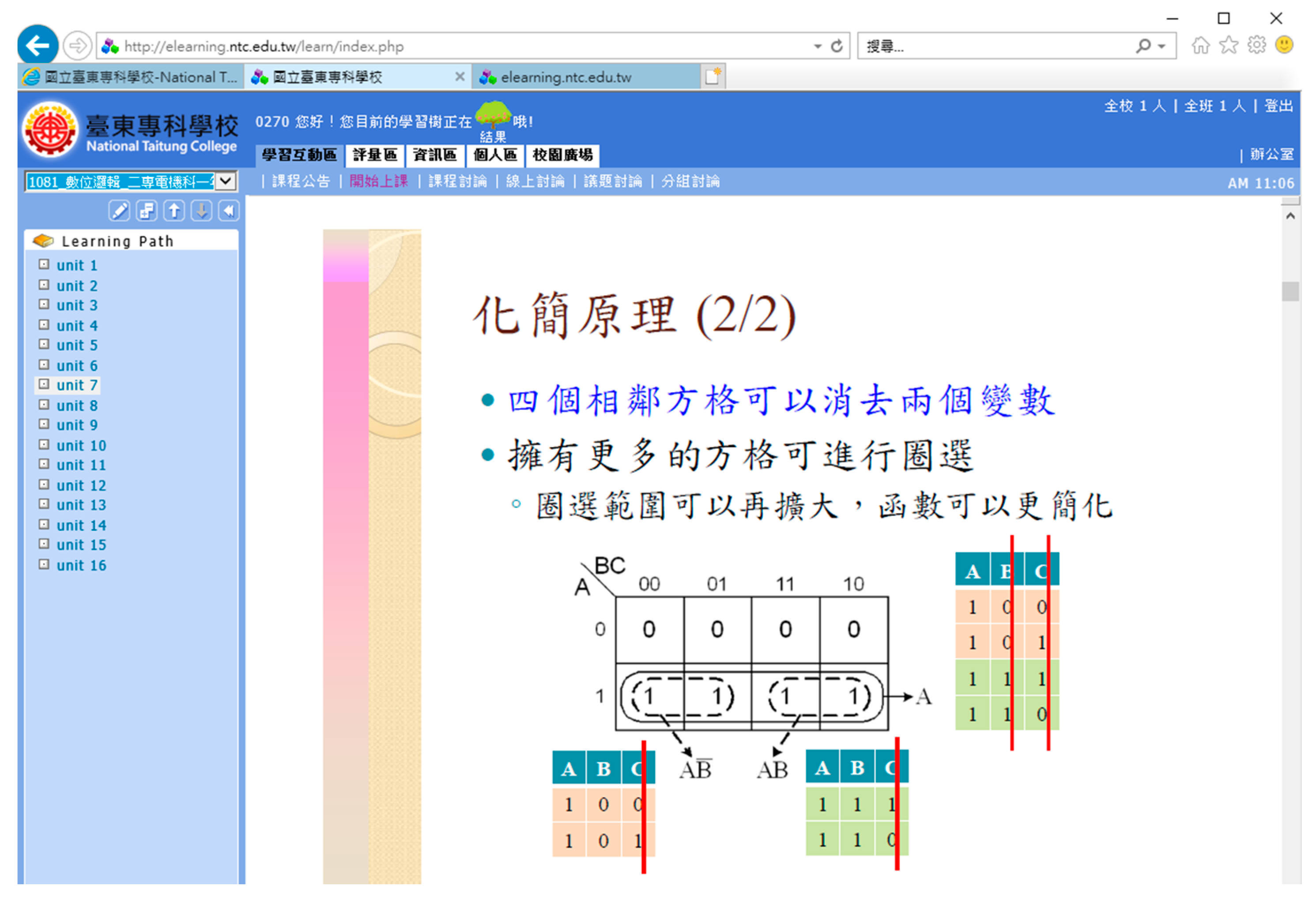Open the address bar history dropdown arrow
This screenshot has width=1316, height=905.
(818, 46)
